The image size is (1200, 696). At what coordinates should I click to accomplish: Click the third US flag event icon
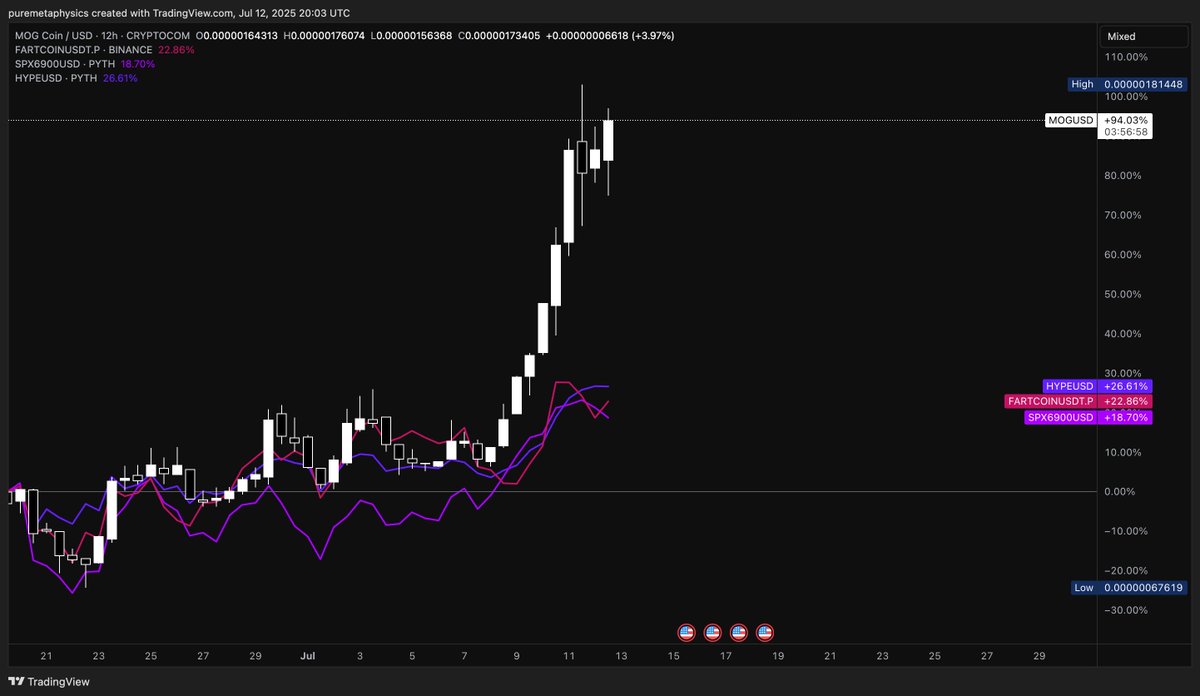(739, 632)
